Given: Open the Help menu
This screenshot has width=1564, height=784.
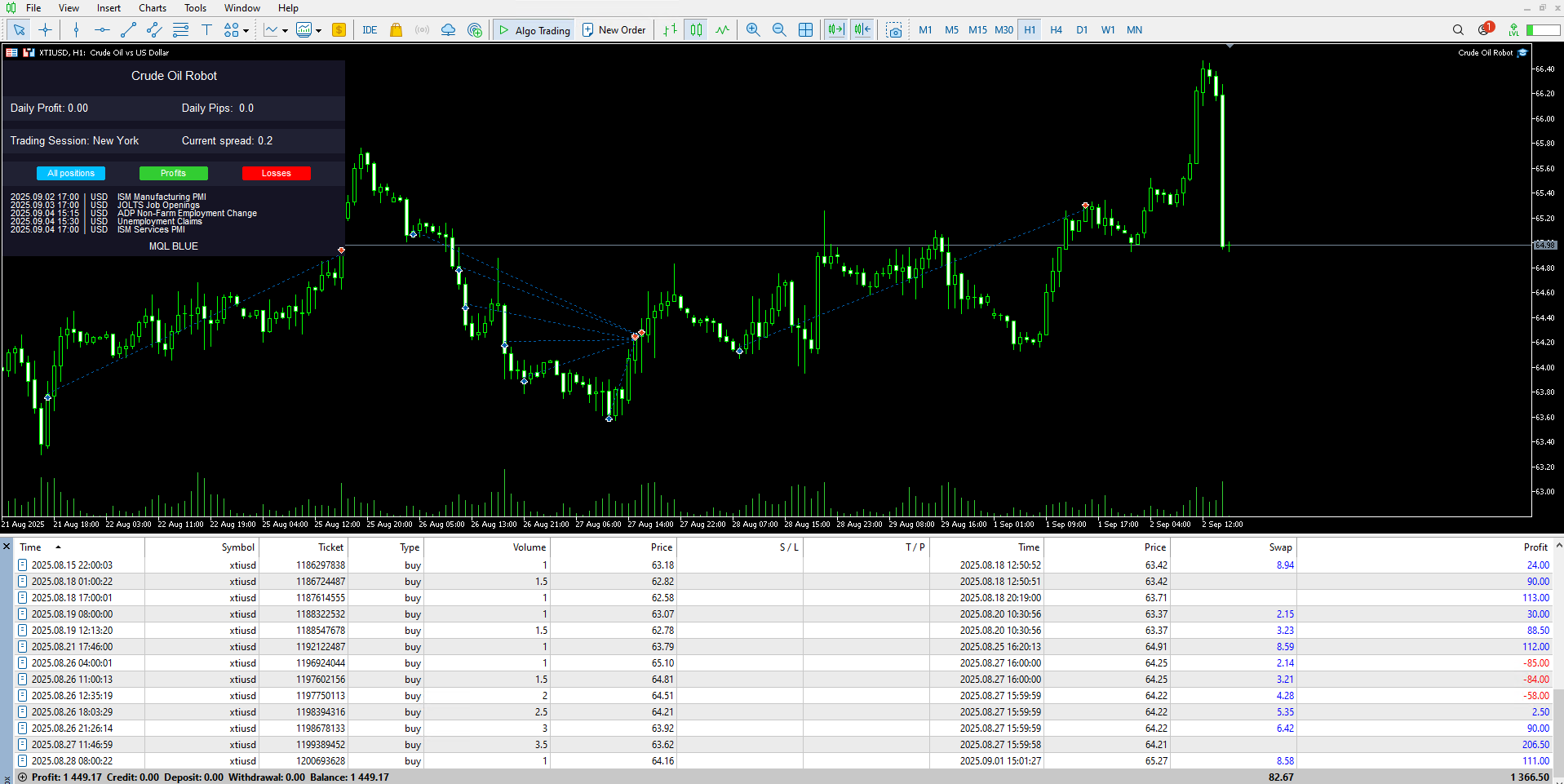Looking at the screenshot, I should click(x=288, y=8).
